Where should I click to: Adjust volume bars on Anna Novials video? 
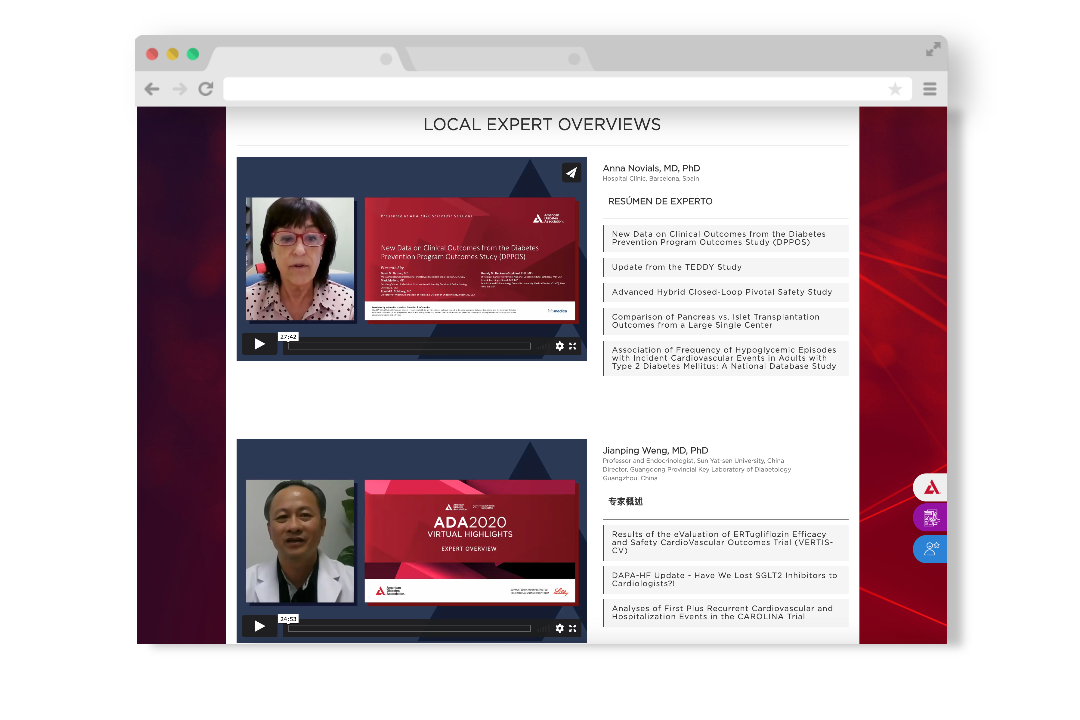pyautogui.click(x=543, y=346)
